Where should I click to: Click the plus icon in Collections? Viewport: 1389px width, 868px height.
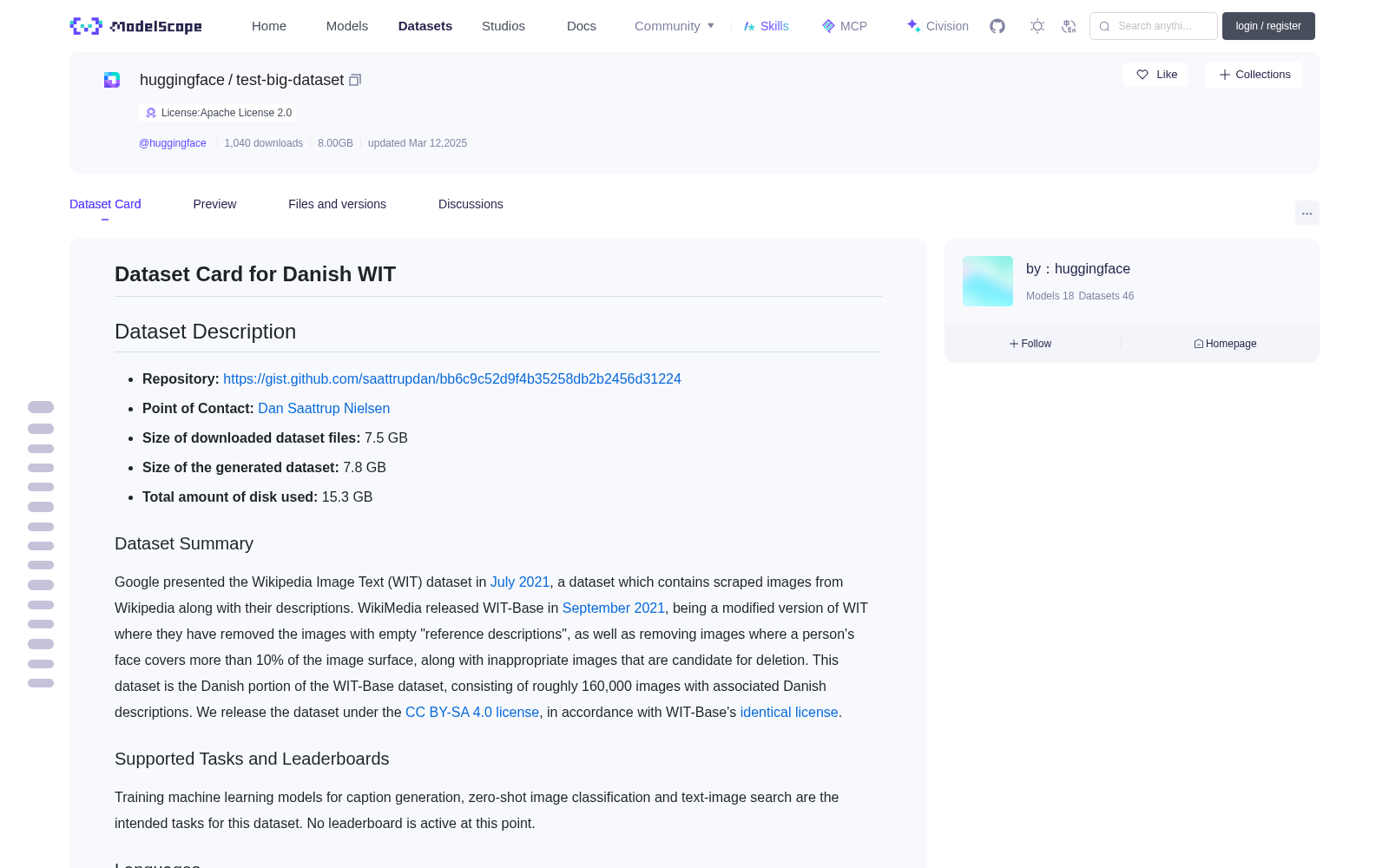[1225, 75]
